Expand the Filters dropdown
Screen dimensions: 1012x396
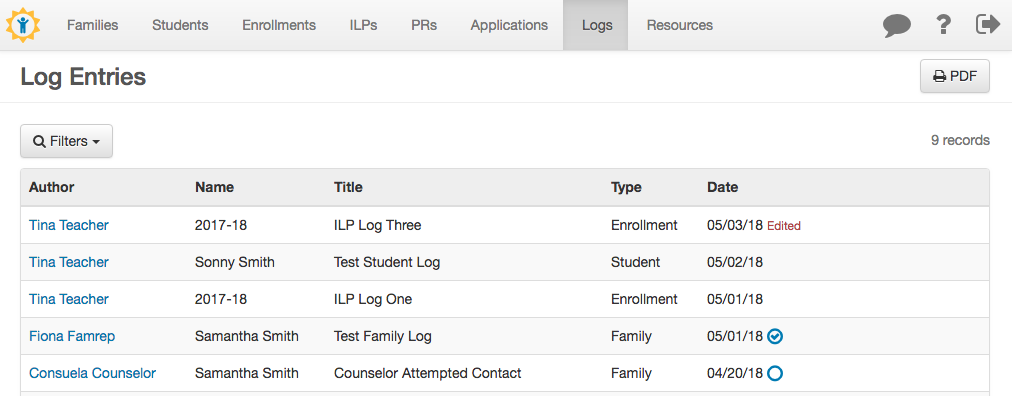pyautogui.click(x=66, y=141)
